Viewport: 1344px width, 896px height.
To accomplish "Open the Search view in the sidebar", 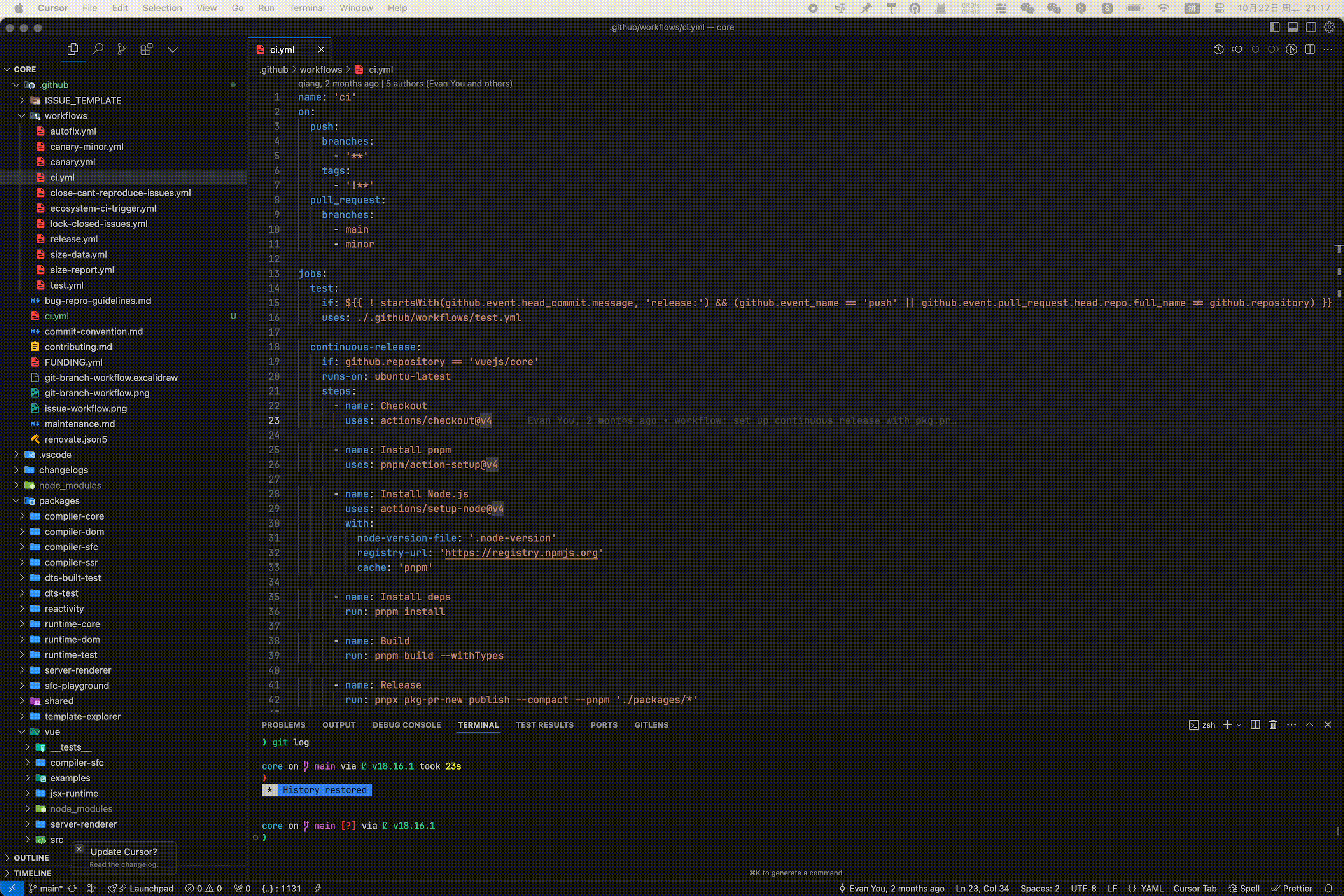I will [97, 49].
